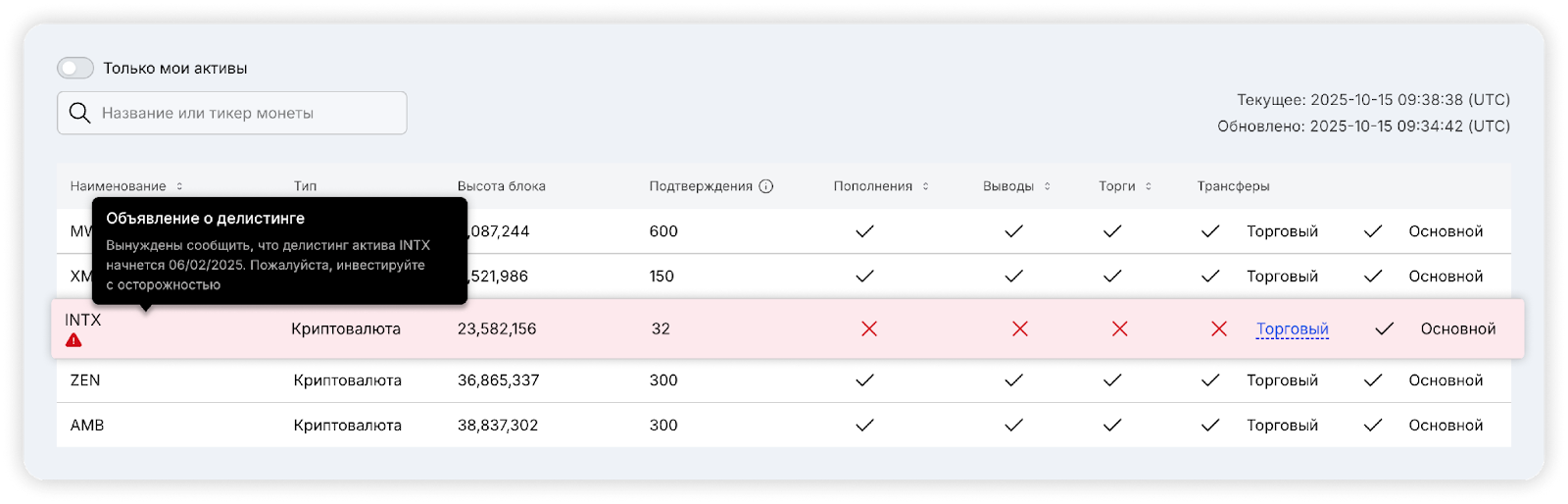Click the red cross in INTX Торги column

tap(1119, 329)
